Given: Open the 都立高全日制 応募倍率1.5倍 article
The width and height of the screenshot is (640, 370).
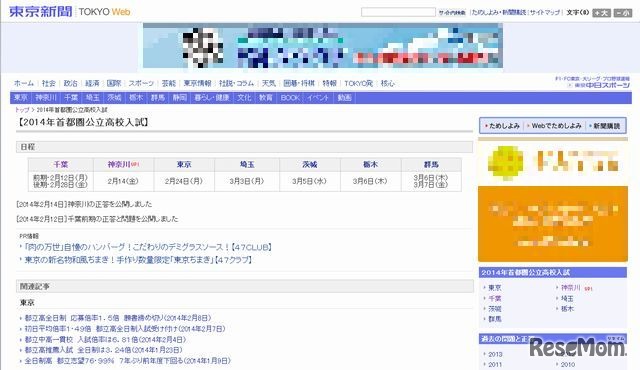Looking at the screenshot, I should pos(118,318).
